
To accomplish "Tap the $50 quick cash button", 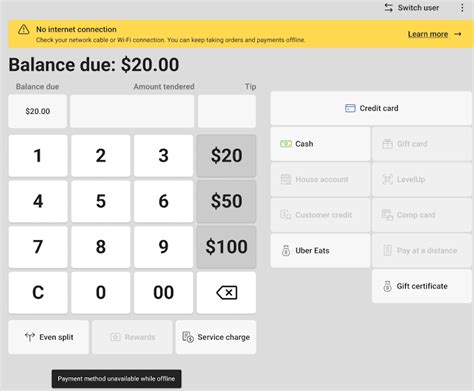I will click(226, 201).
